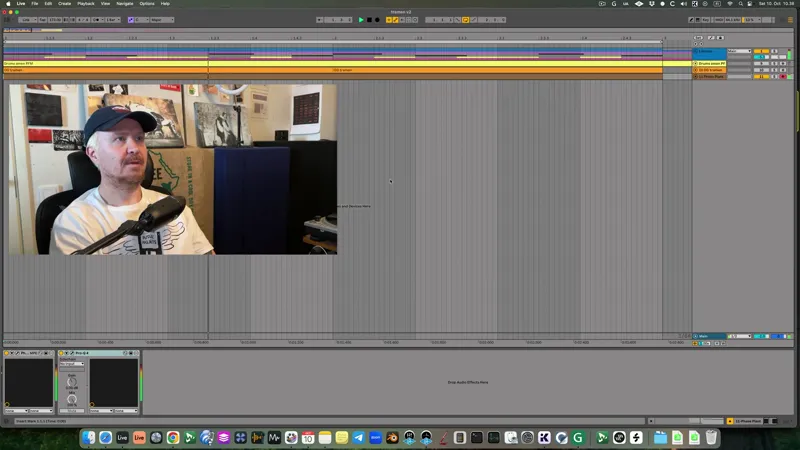Screen dimensions: 800x450
Task: Open the Main output routing dropdown
Action: [x=739, y=51]
